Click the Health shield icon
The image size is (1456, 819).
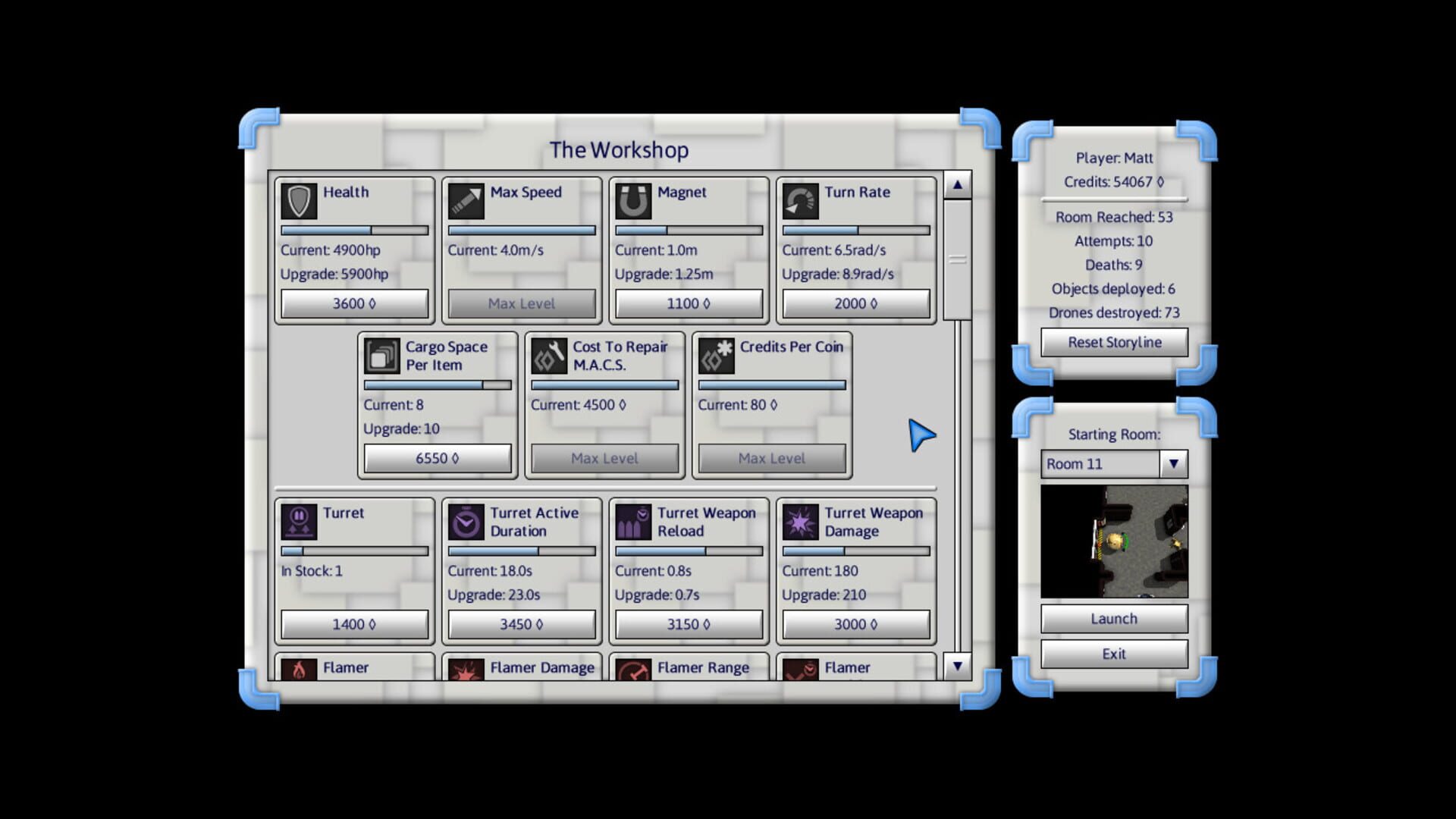click(299, 201)
